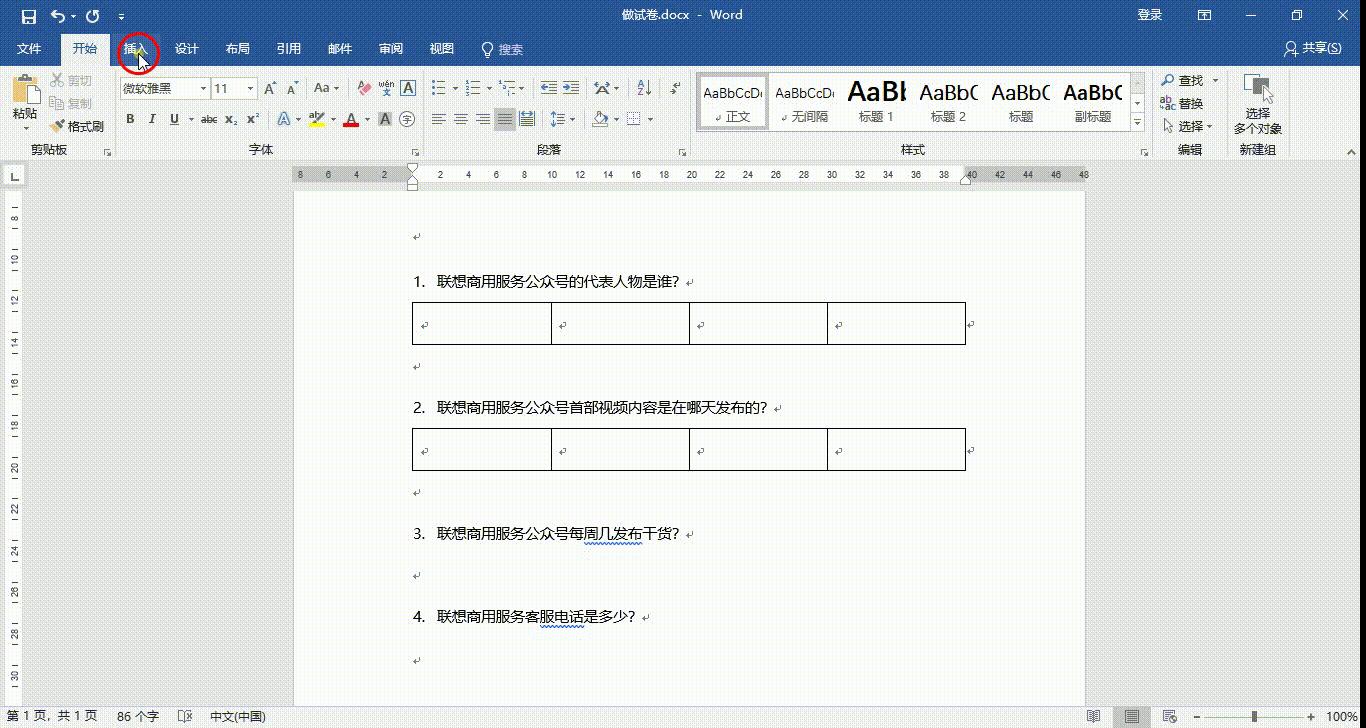Screen dimensions: 1366x728
Task: Open the font name dropdown
Action: click(202, 88)
